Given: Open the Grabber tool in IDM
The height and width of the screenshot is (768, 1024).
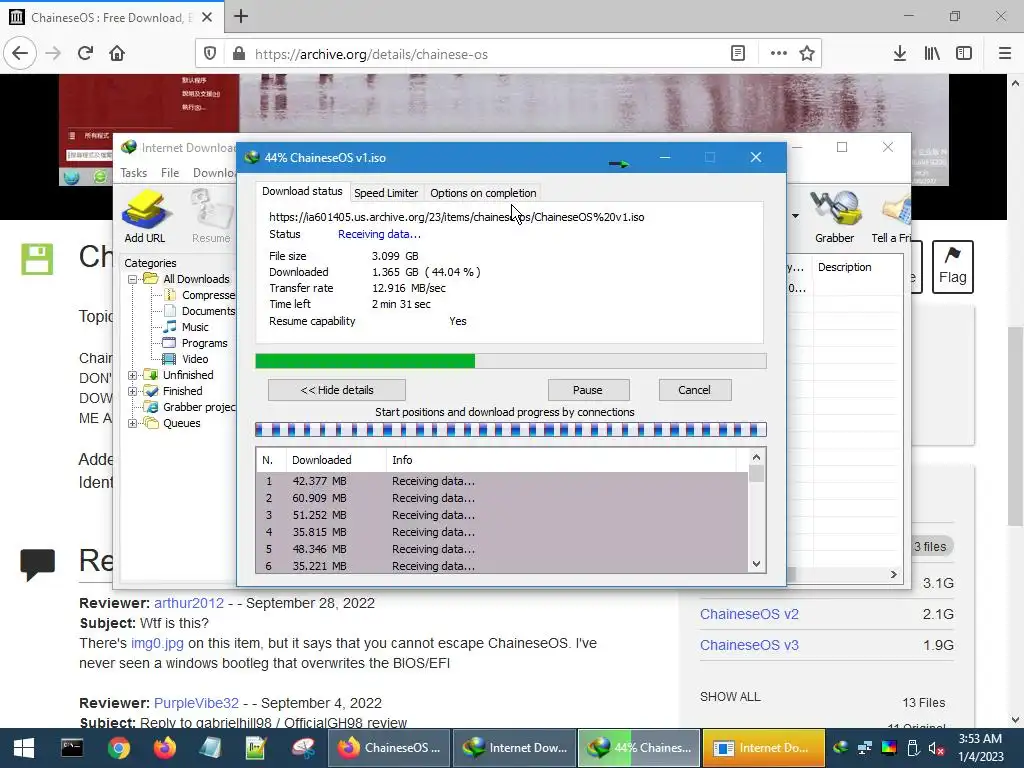Looking at the screenshot, I should [x=834, y=216].
